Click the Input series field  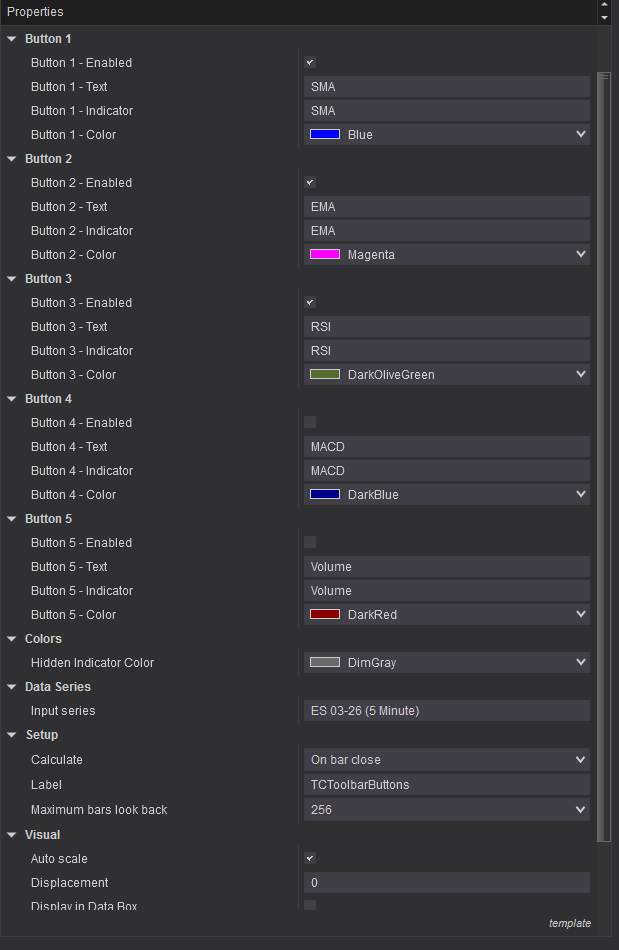446,711
